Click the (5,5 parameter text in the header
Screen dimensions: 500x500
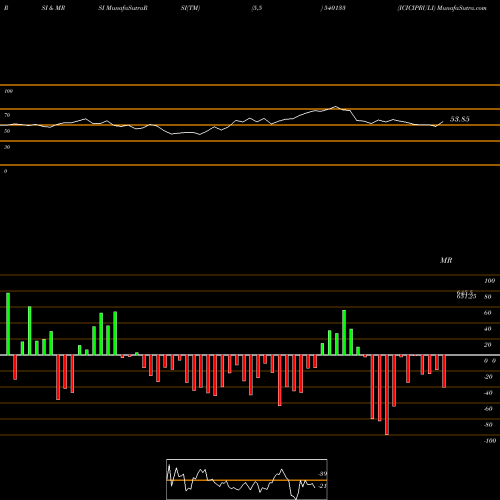point(257,8)
